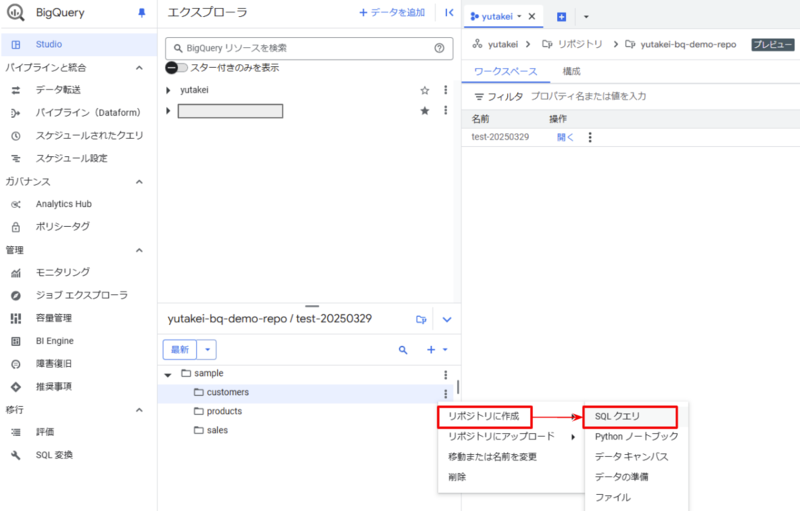The image size is (800, 511).
Task: Click the search help question-mark icon
Action: pos(439,48)
